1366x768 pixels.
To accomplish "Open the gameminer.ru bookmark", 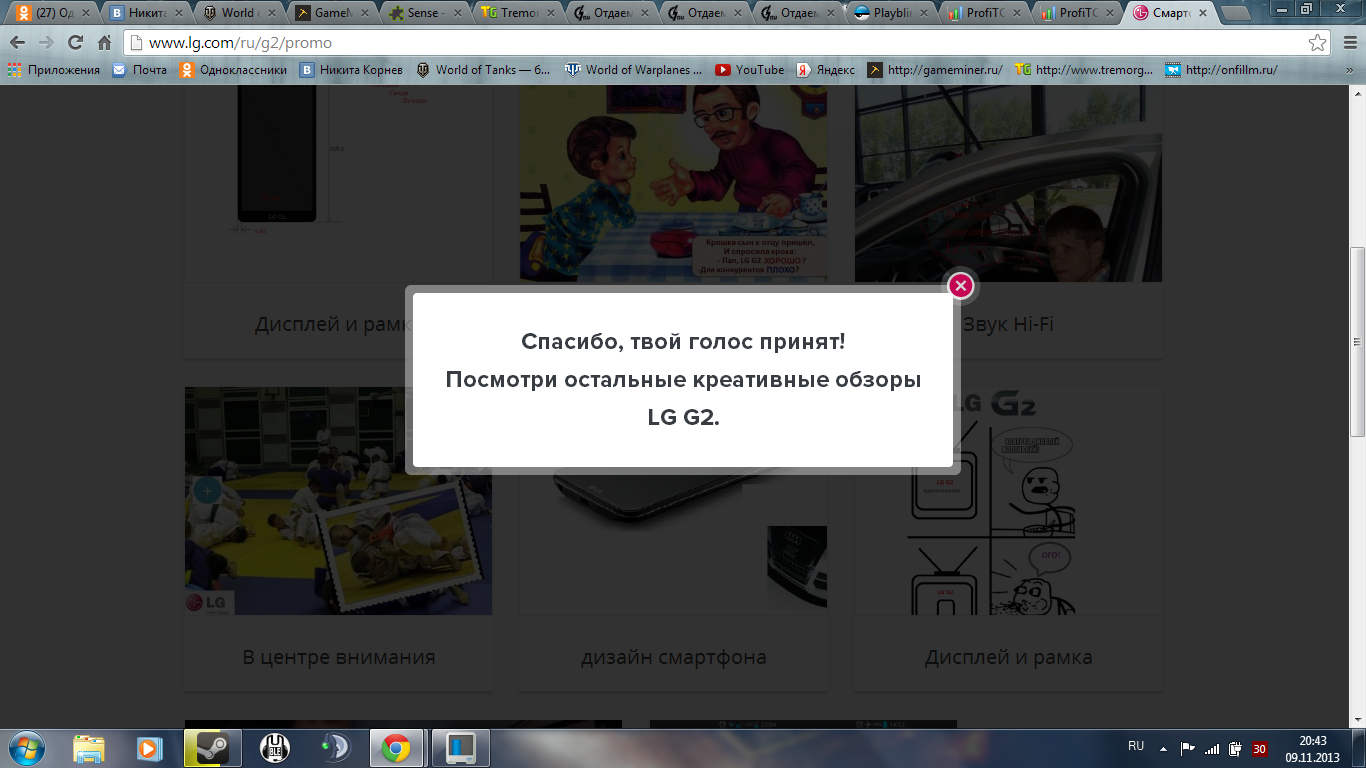I will click(x=935, y=70).
